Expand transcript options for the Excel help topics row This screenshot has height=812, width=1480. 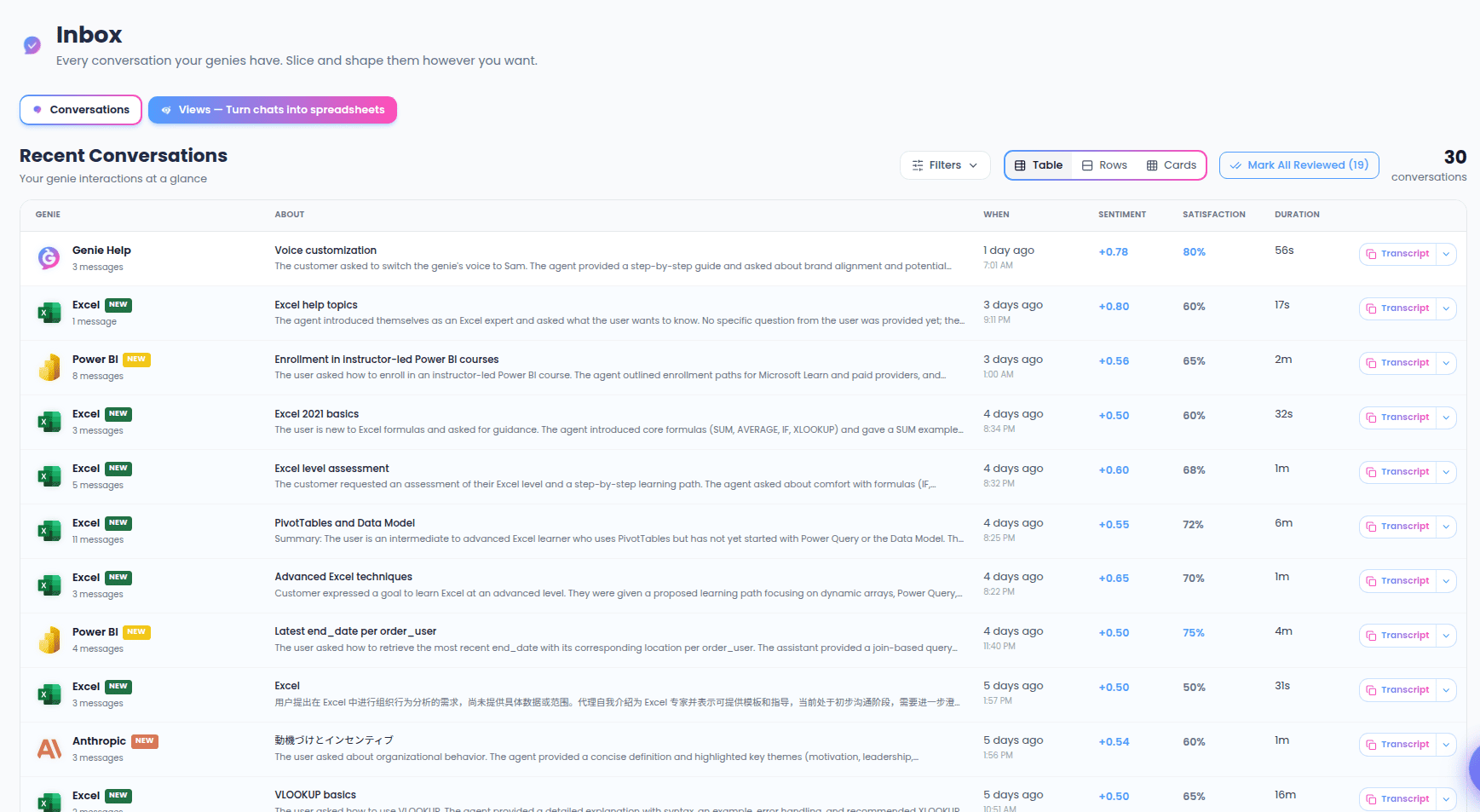[1446, 308]
